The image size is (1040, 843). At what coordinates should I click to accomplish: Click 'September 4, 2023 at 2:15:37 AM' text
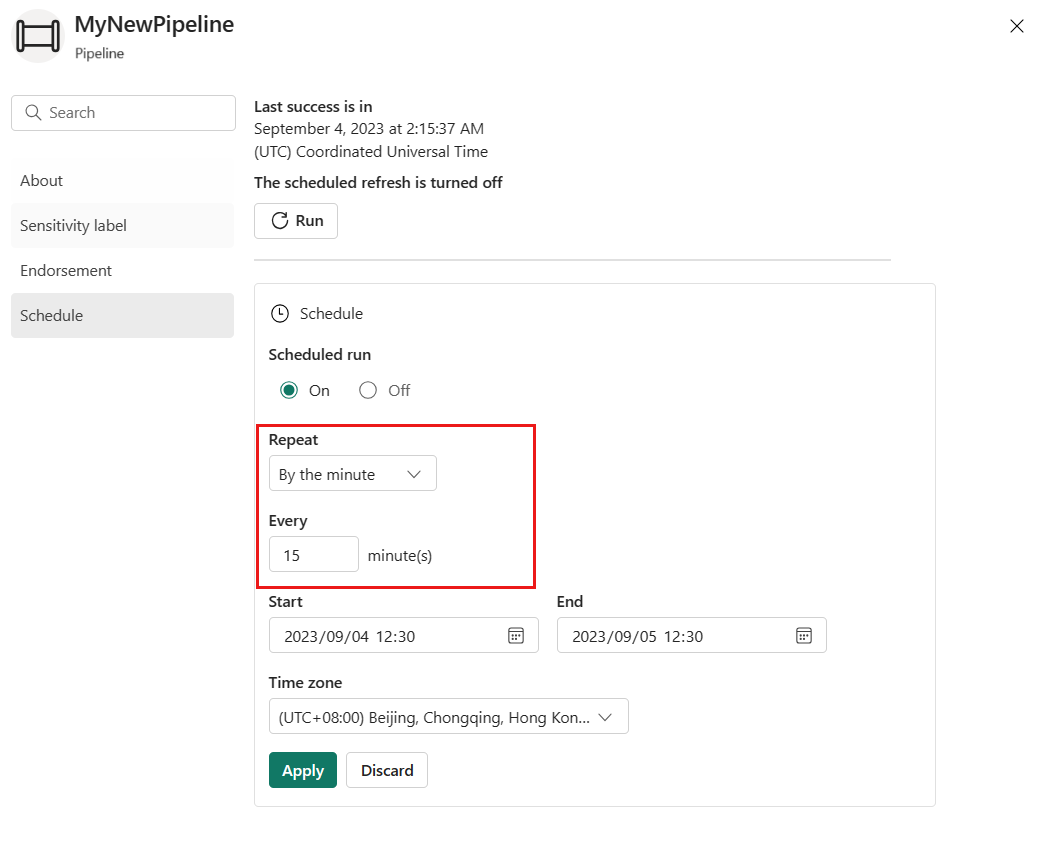[369, 129]
